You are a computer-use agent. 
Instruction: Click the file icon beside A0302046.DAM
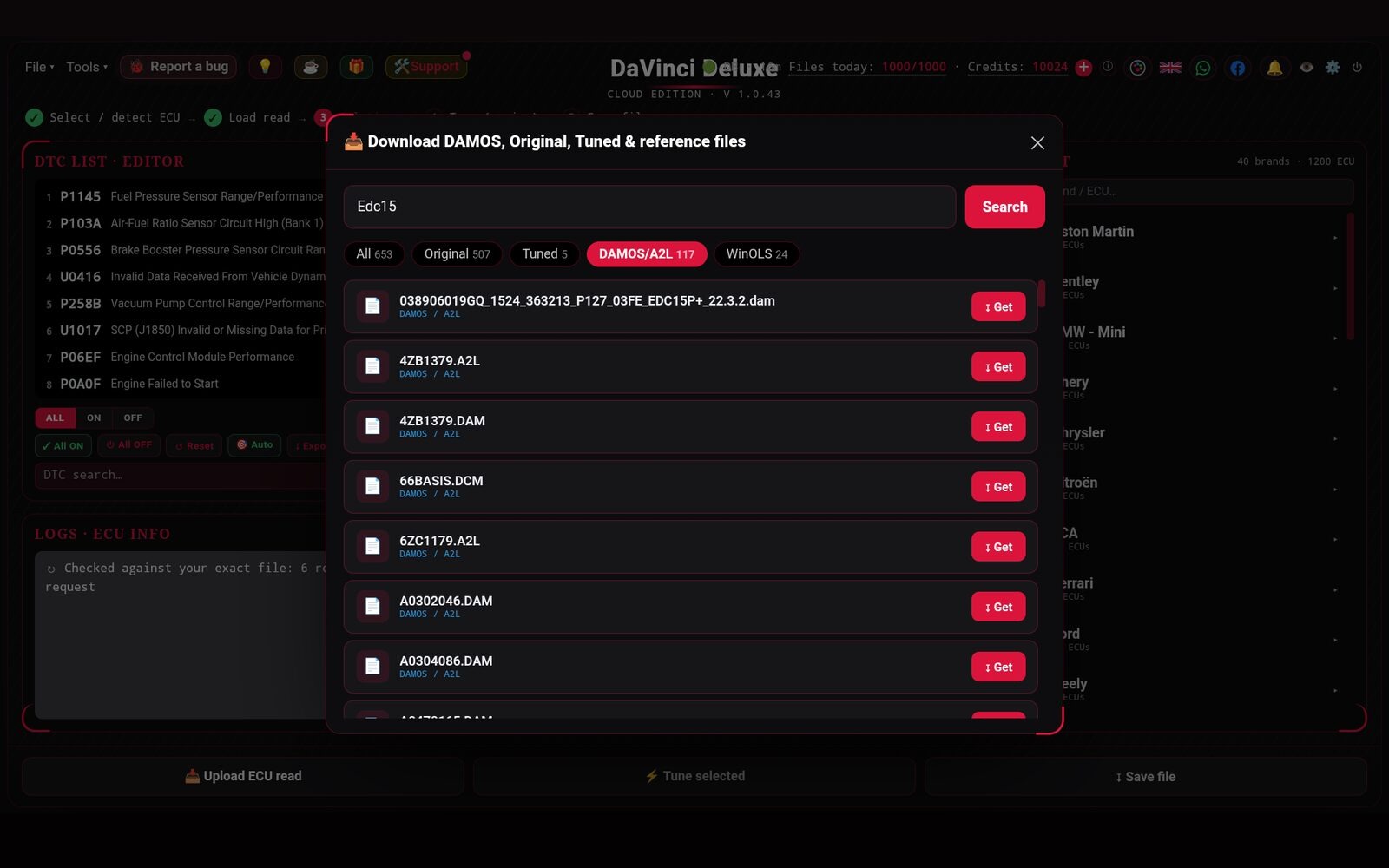372,606
